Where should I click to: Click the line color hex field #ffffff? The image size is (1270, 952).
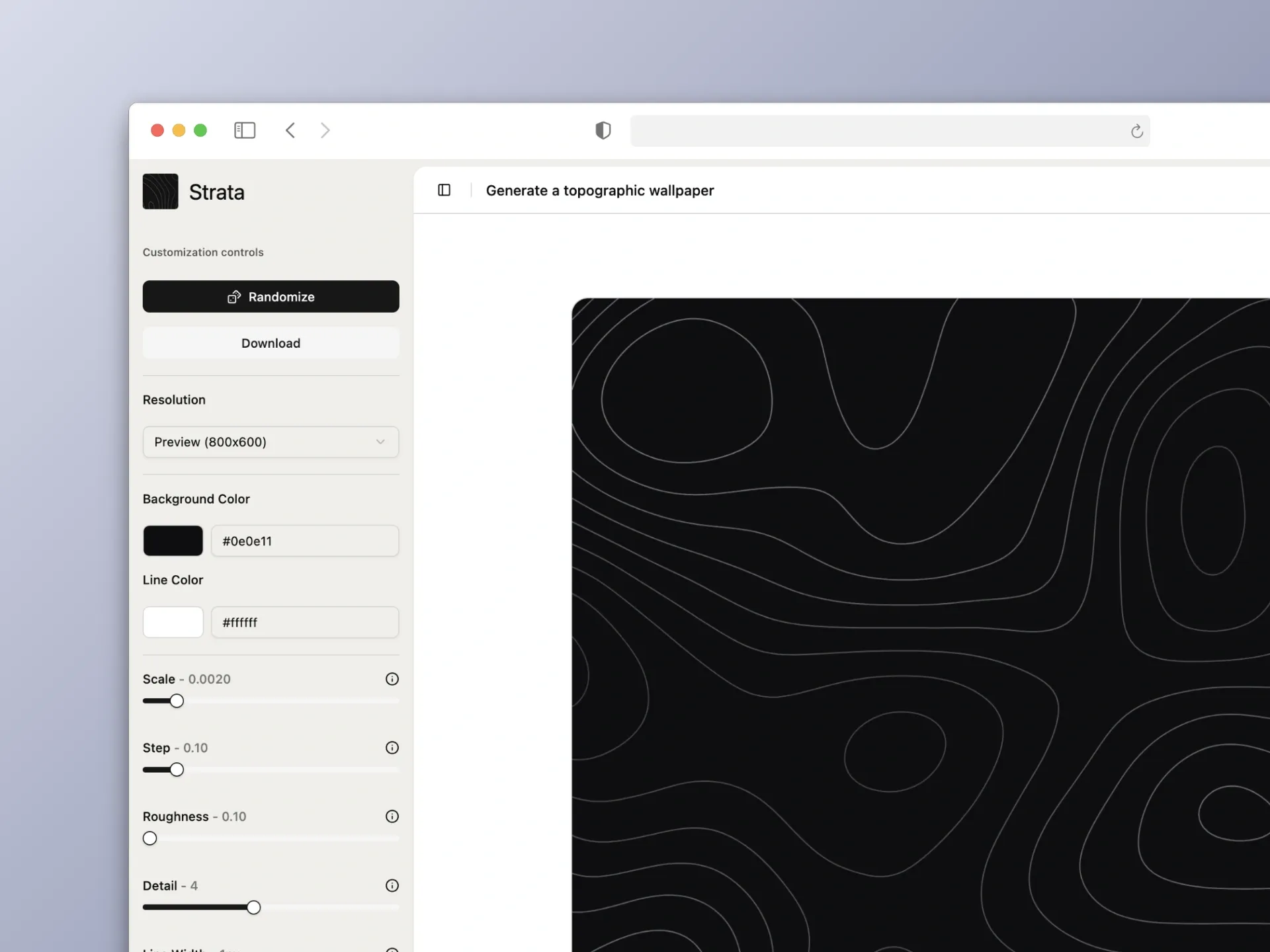(304, 622)
